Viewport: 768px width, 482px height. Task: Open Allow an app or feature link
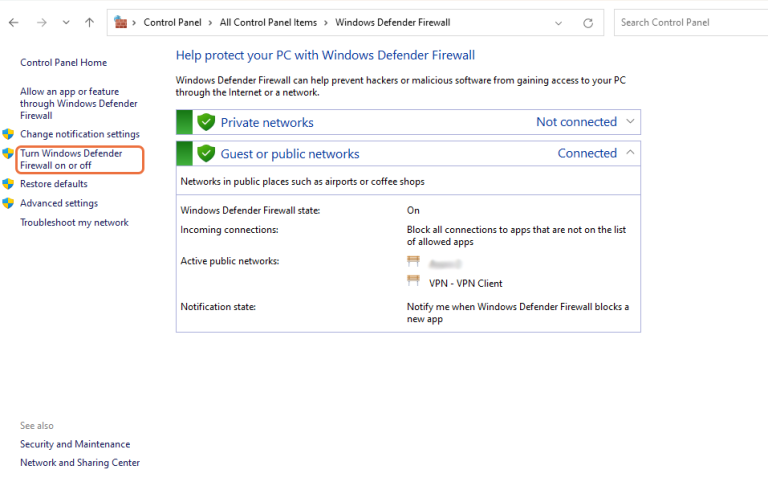click(78, 103)
